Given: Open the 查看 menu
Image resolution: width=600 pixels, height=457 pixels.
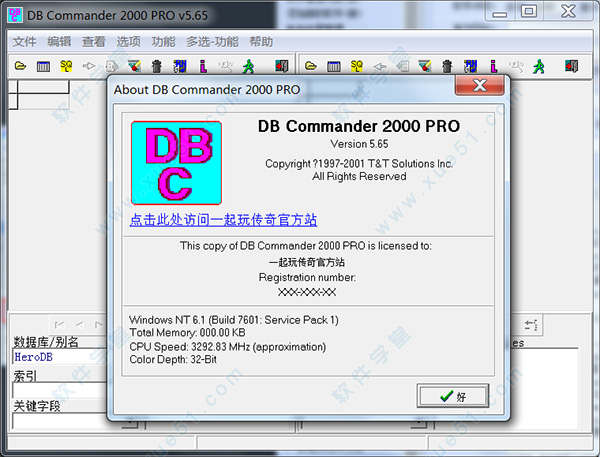Looking at the screenshot, I should 94,41.
